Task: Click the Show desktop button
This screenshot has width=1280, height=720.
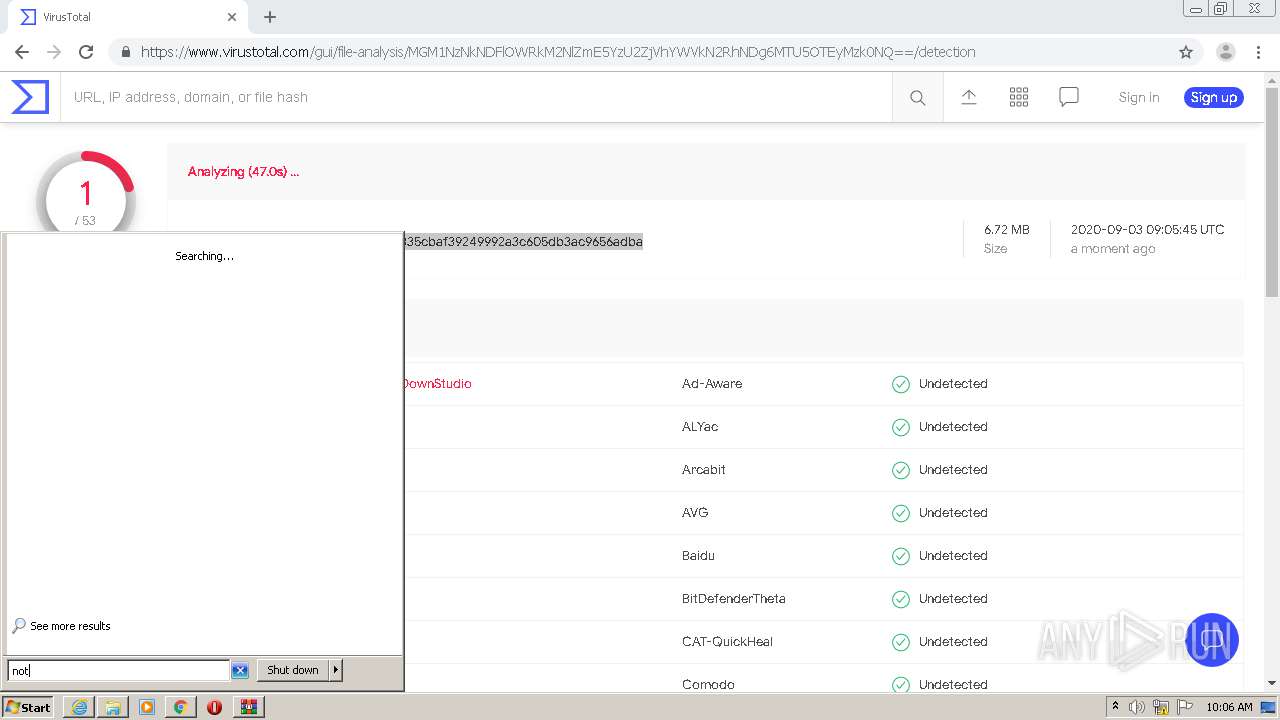Action: pyautogui.click(x=1269, y=707)
